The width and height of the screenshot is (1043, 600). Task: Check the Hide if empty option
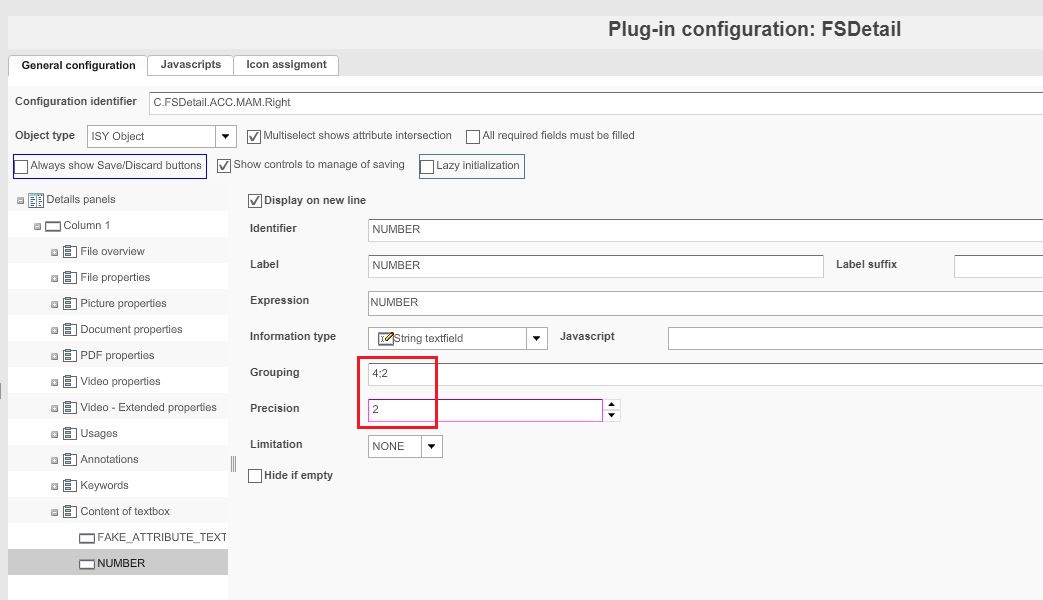[x=255, y=476]
